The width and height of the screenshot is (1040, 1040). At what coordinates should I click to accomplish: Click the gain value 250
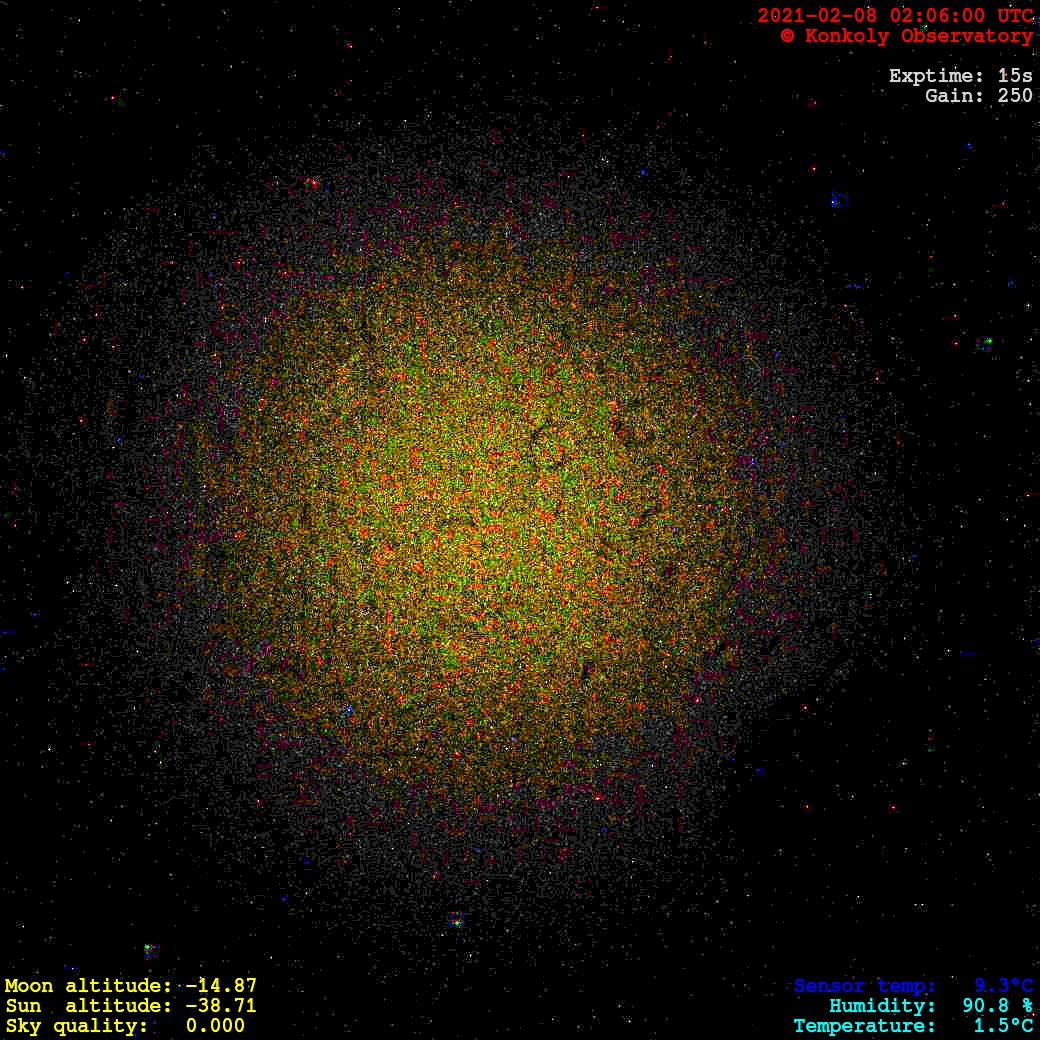(x=1015, y=96)
